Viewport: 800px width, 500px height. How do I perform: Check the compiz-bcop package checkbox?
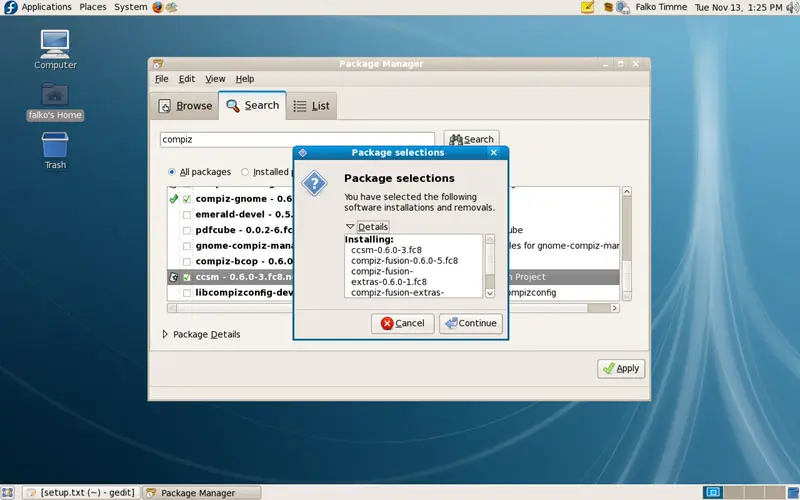click(x=187, y=261)
